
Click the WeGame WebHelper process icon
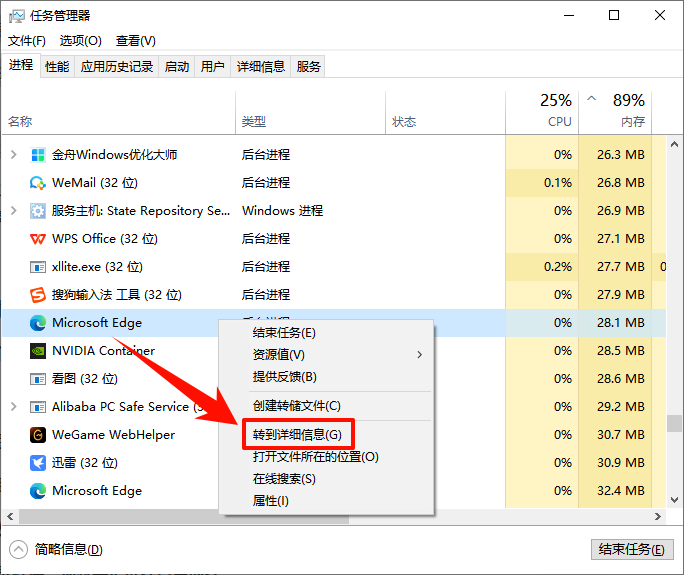click(38, 435)
